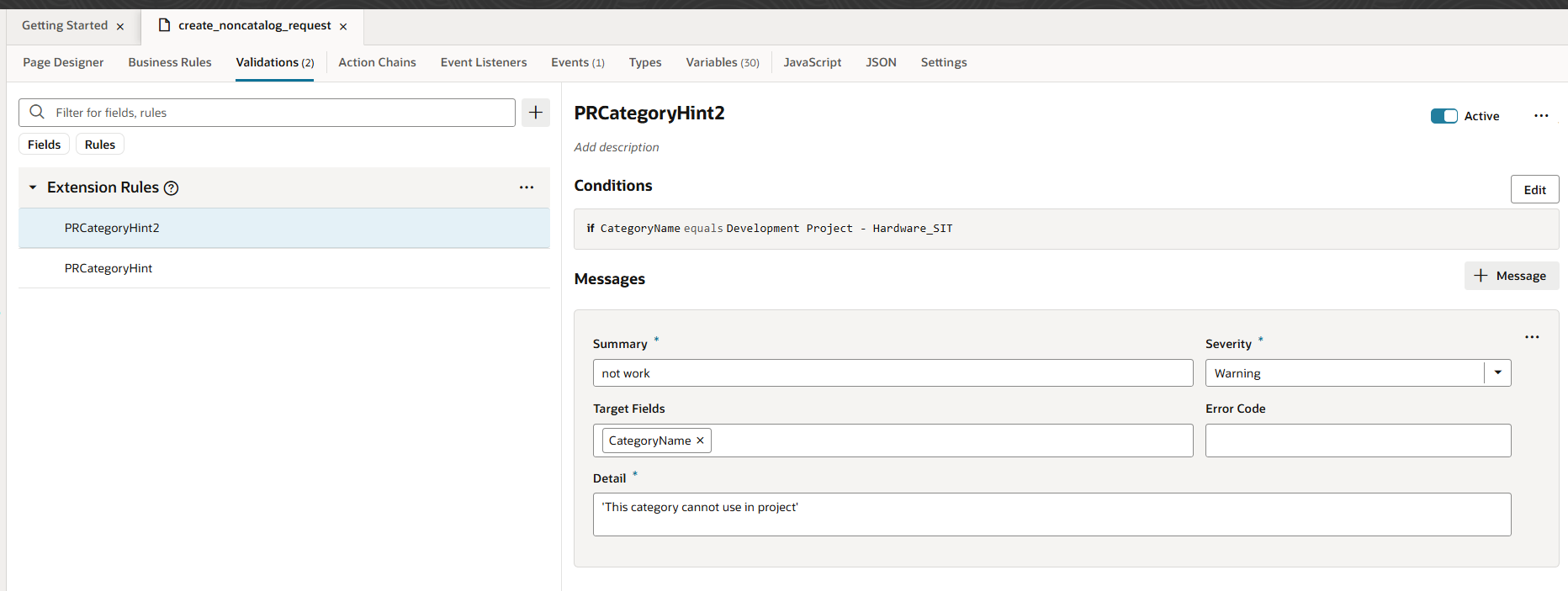
Task: Select the PRCategoryHint rule
Action: coord(284,268)
